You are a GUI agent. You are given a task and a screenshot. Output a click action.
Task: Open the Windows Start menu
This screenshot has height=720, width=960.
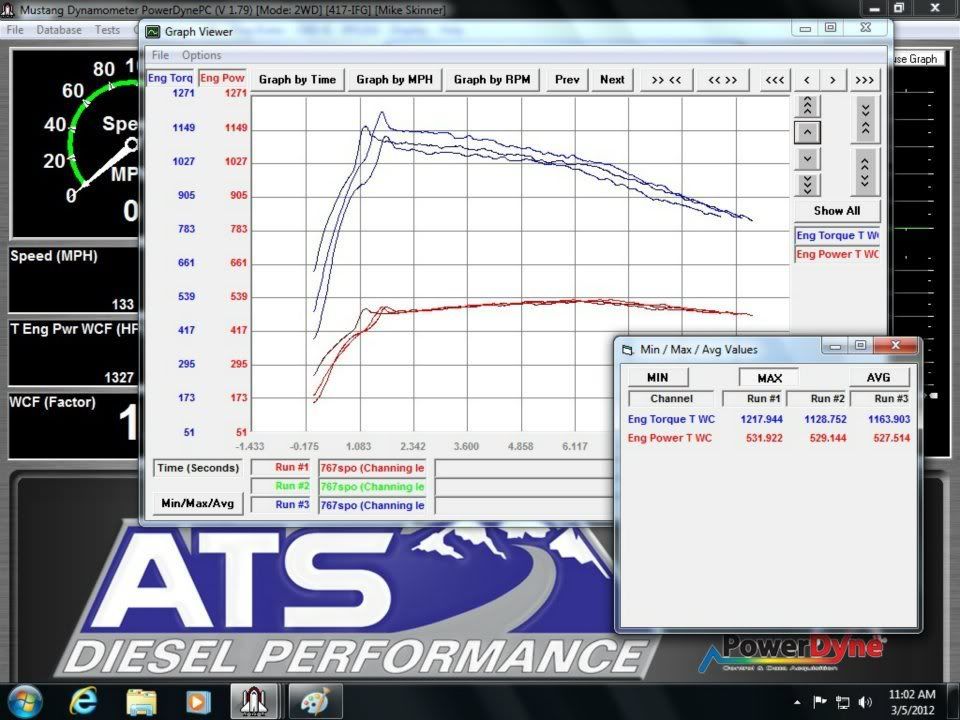pyautogui.click(x=24, y=702)
